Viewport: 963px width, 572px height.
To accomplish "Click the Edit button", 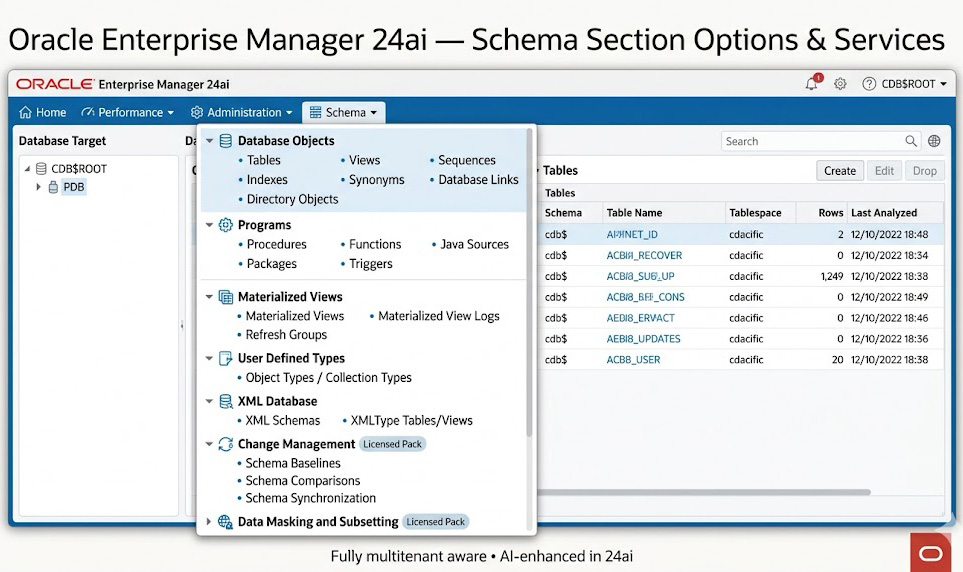I will coord(884,171).
